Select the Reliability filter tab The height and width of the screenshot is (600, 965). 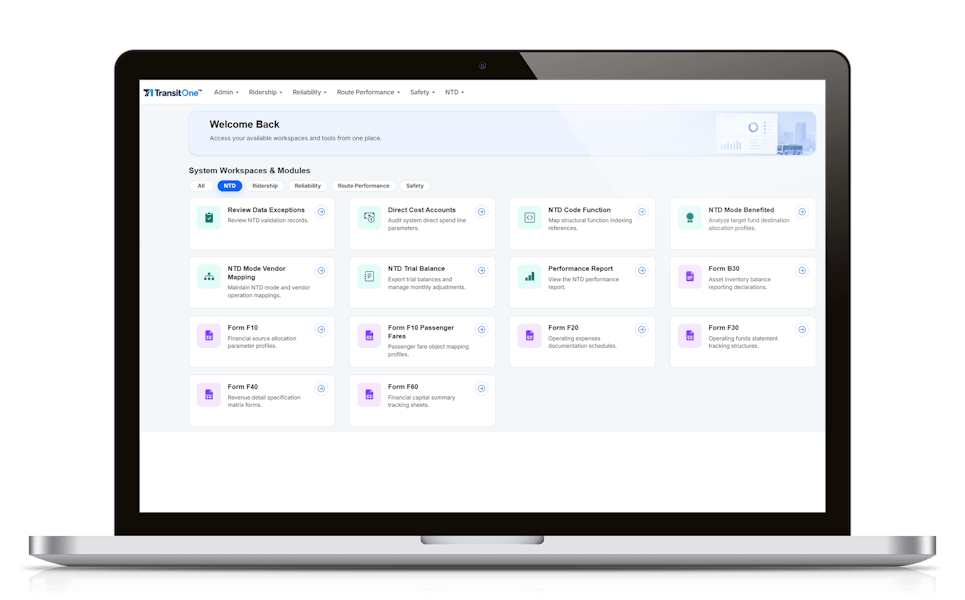pos(308,186)
